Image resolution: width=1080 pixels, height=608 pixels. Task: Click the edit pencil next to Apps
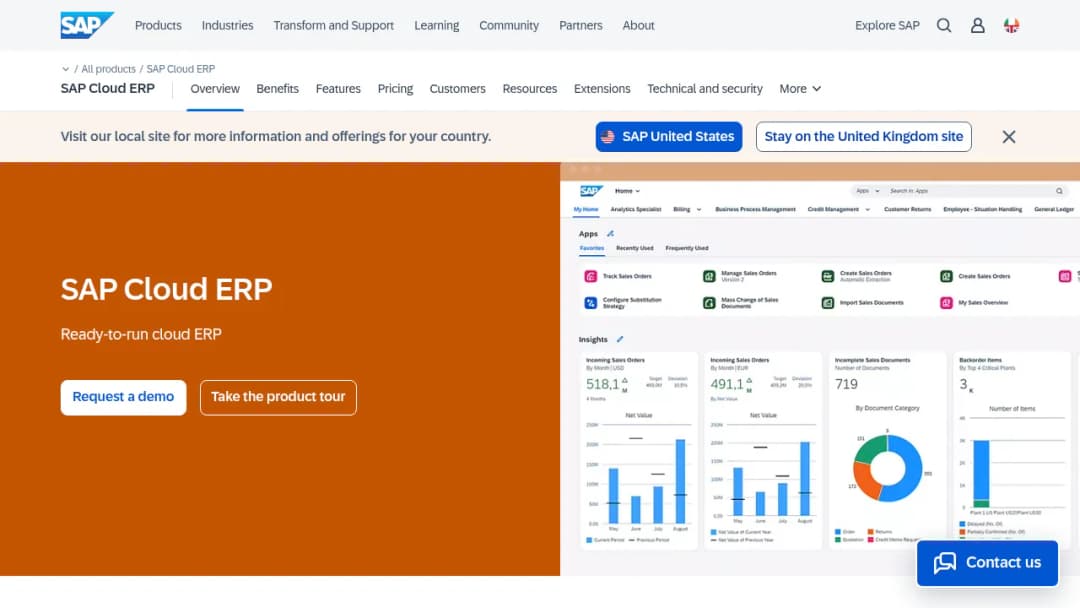610,233
